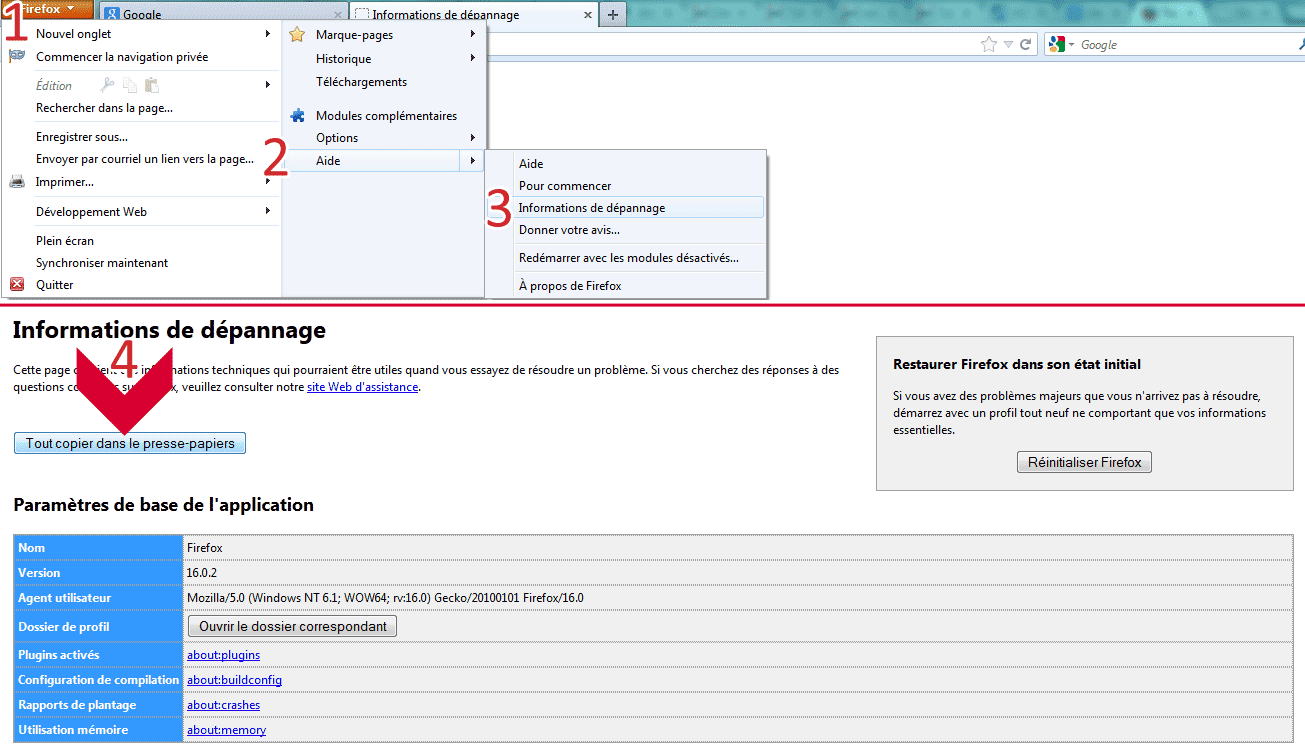Screen dimensions: 1305x747
Task: Click the version value 16.0.2
Action: point(203,573)
